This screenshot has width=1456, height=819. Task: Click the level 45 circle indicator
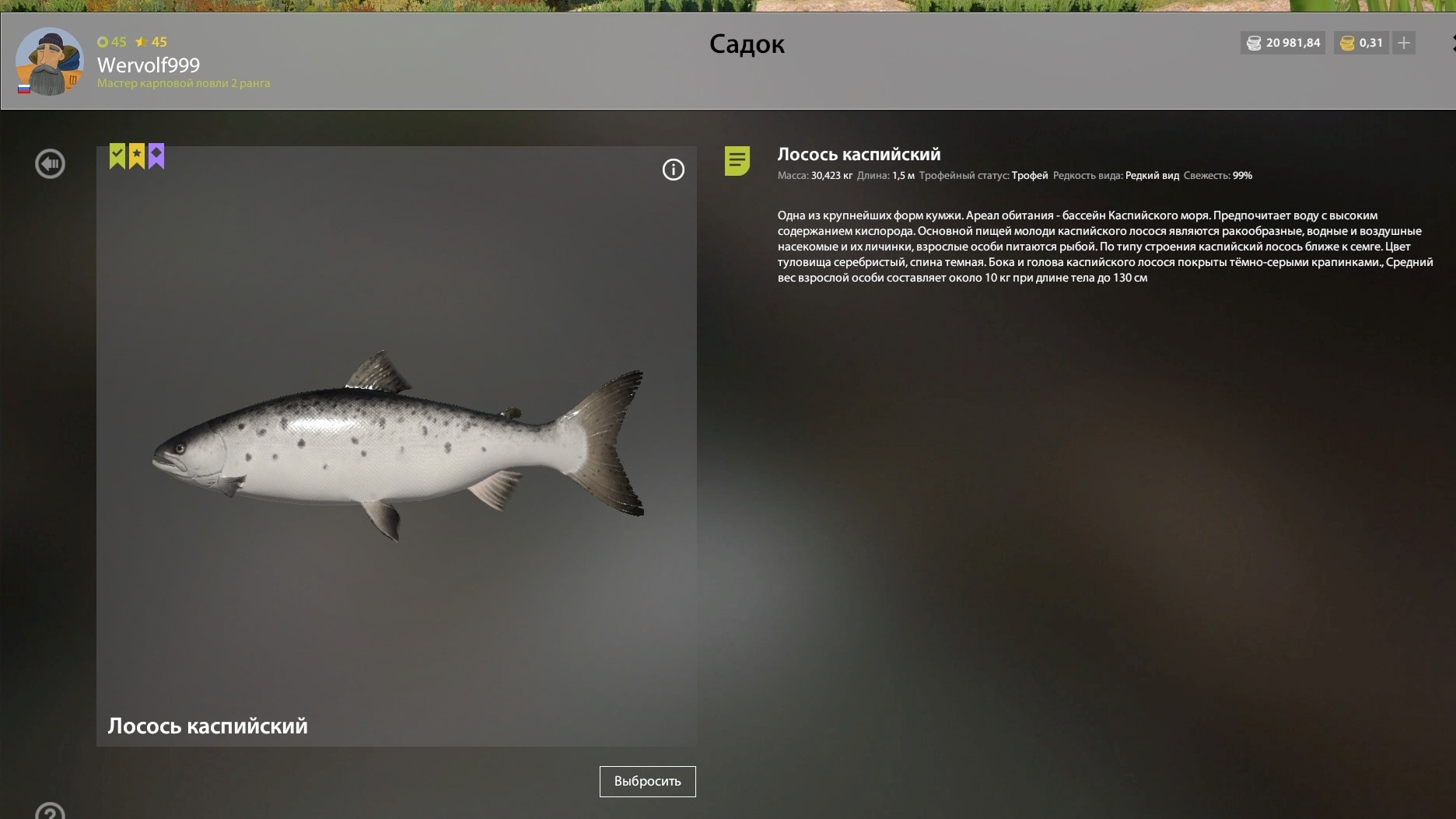tap(112, 42)
